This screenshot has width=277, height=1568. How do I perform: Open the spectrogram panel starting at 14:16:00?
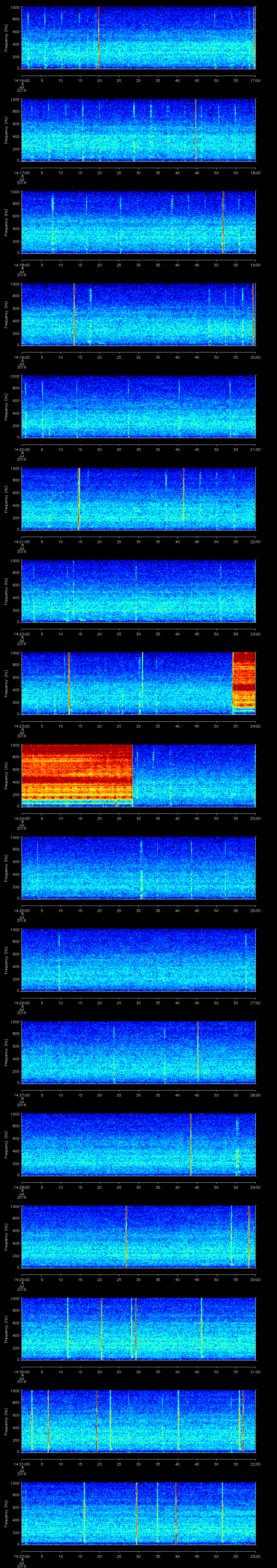(139, 38)
